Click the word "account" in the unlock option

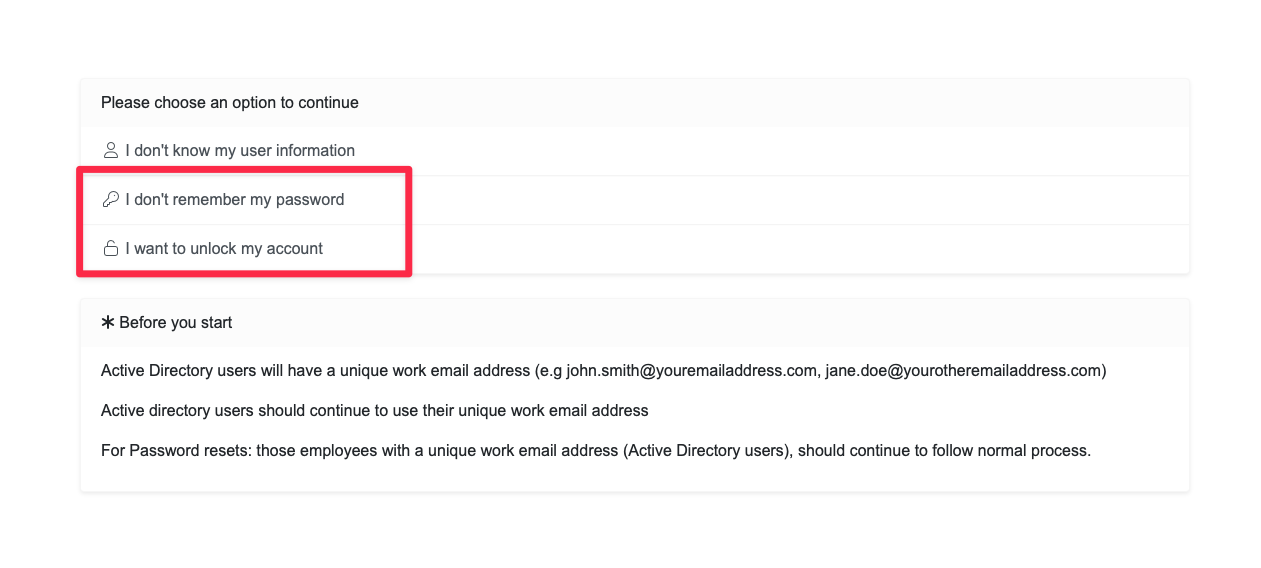point(295,248)
